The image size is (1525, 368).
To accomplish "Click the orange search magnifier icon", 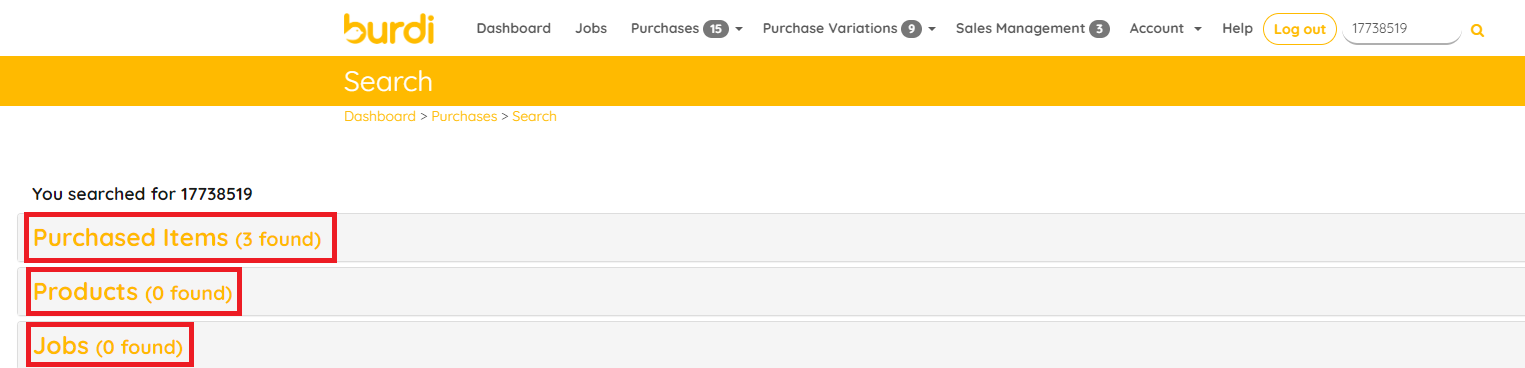I will (1477, 31).
